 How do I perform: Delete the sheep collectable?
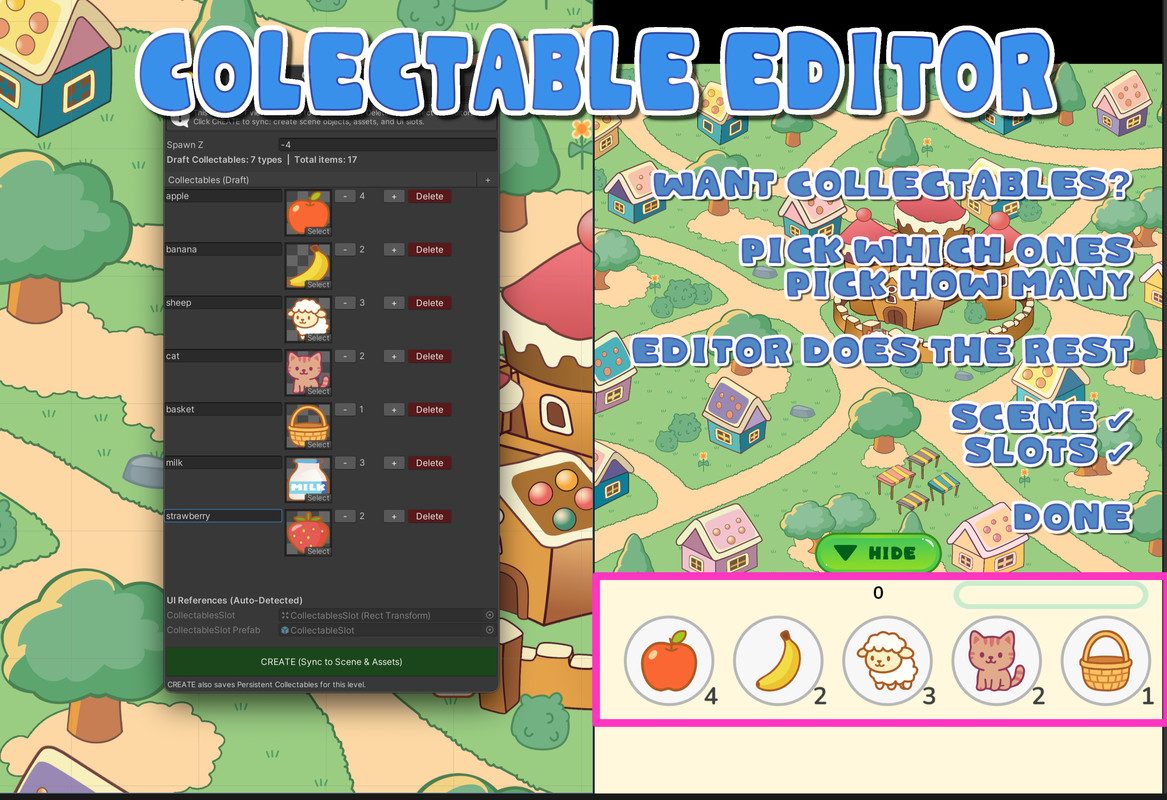429,303
